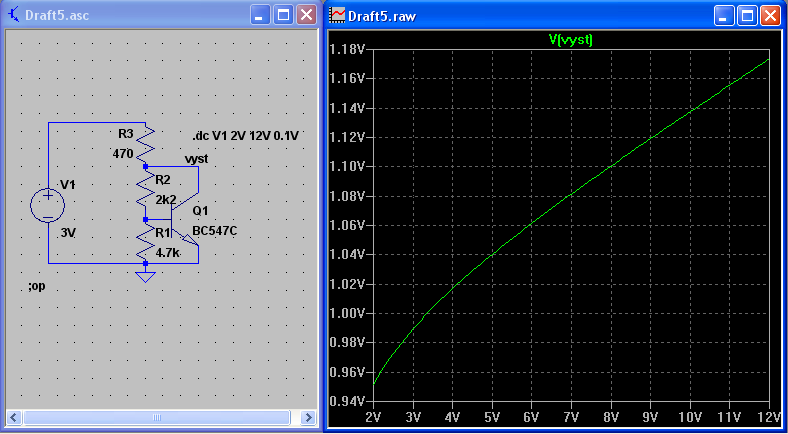Close the Draft5.raw plot window
Screen dimensions: 788x434
click(769, 17)
